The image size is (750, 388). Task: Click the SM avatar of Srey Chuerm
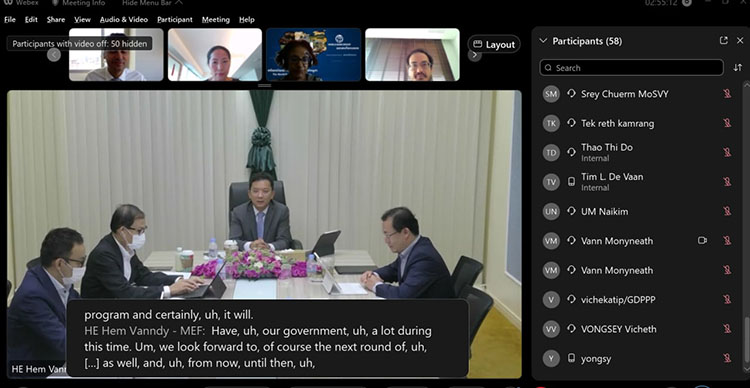[x=551, y=94]
